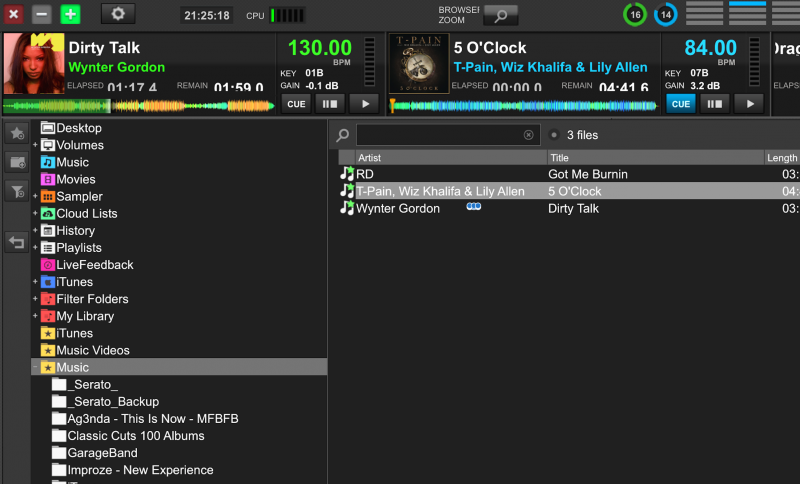
Task: Select the blue deck 14 indicator
Action: [666, 15]
